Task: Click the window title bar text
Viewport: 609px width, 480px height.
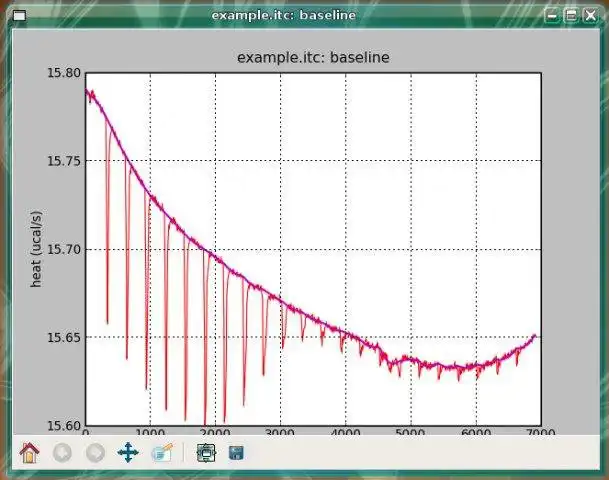Action: tap(284, 15)
